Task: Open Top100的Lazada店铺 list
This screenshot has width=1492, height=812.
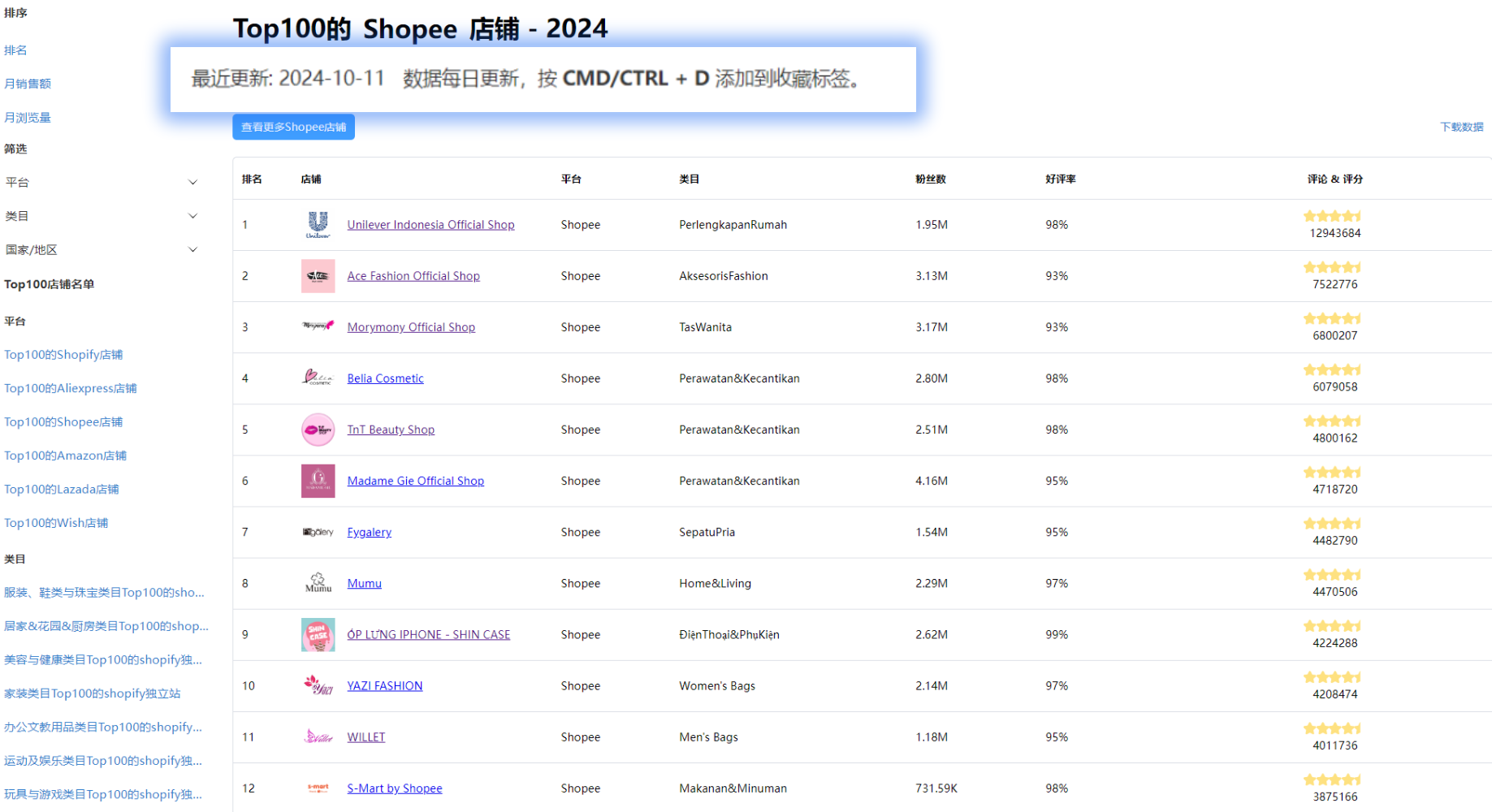Action: [x=62, y=490]
